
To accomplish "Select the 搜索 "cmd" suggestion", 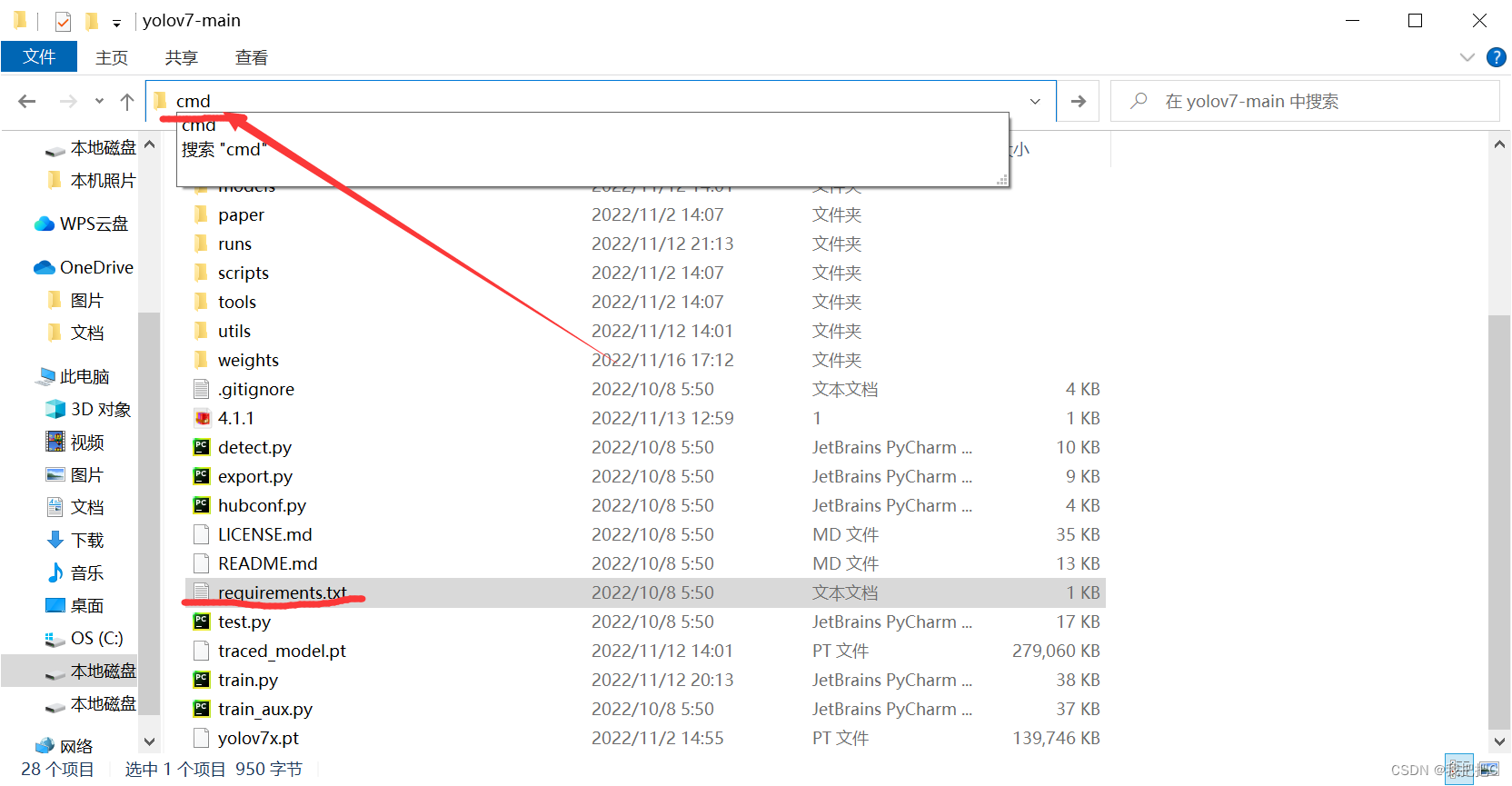I will click(592, 150).
